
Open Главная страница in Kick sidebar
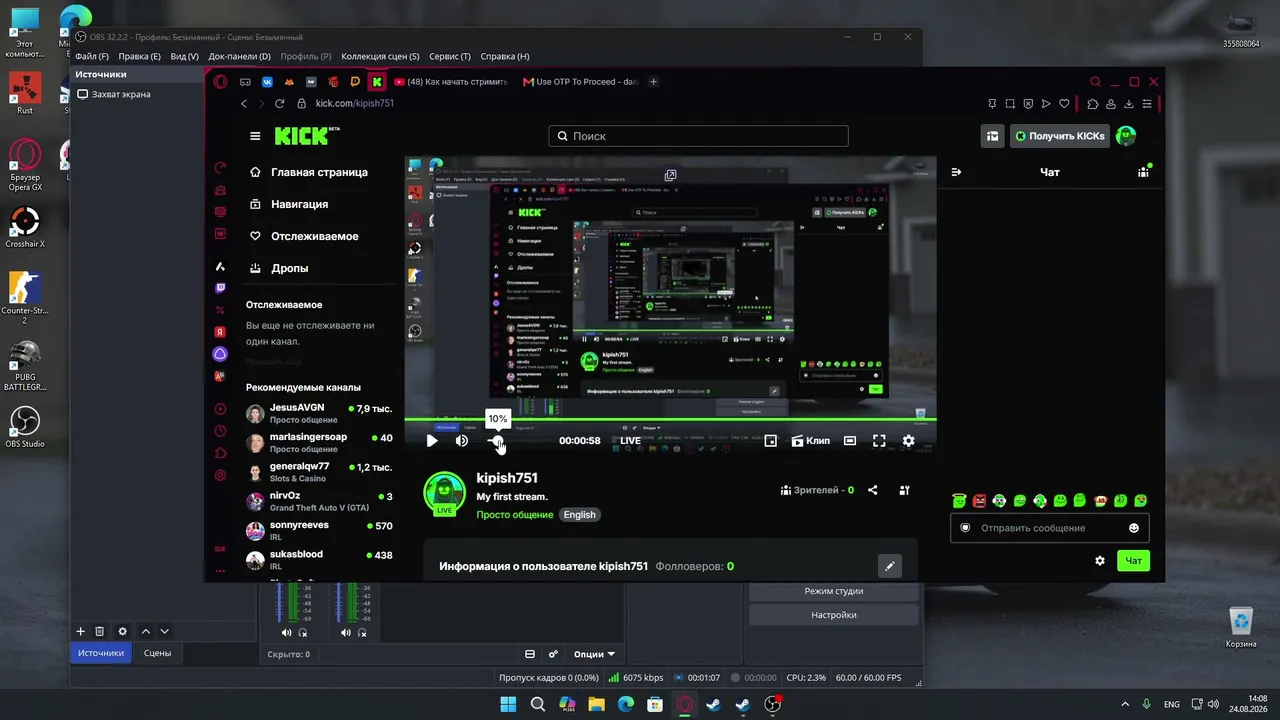coord(309,172)
